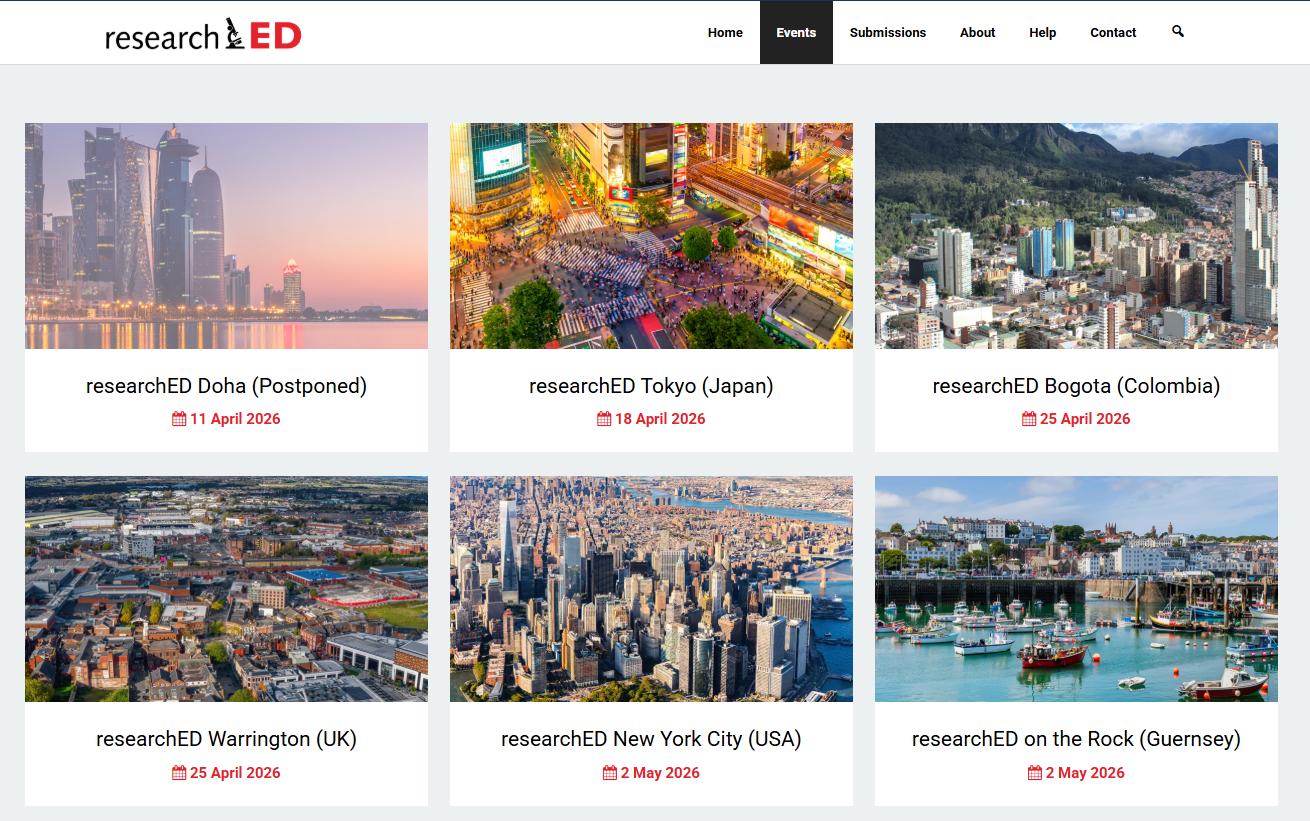Open the Contact menu item
The height and width of the screenshot is (821, 1310).
click(x=1113, y=33)
